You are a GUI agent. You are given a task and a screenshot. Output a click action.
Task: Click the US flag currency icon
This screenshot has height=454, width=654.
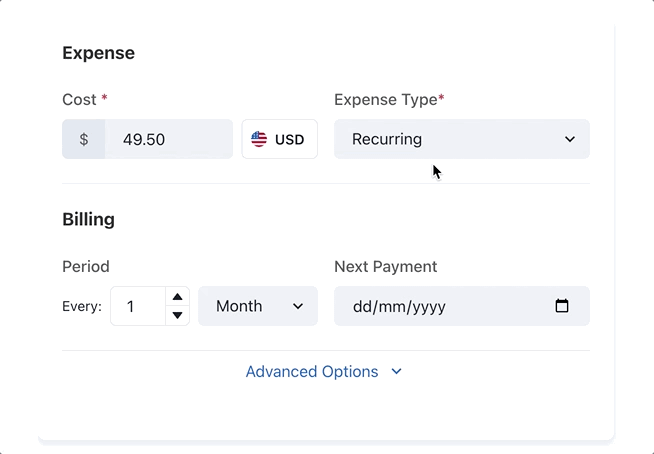click(x=259, y=139)
